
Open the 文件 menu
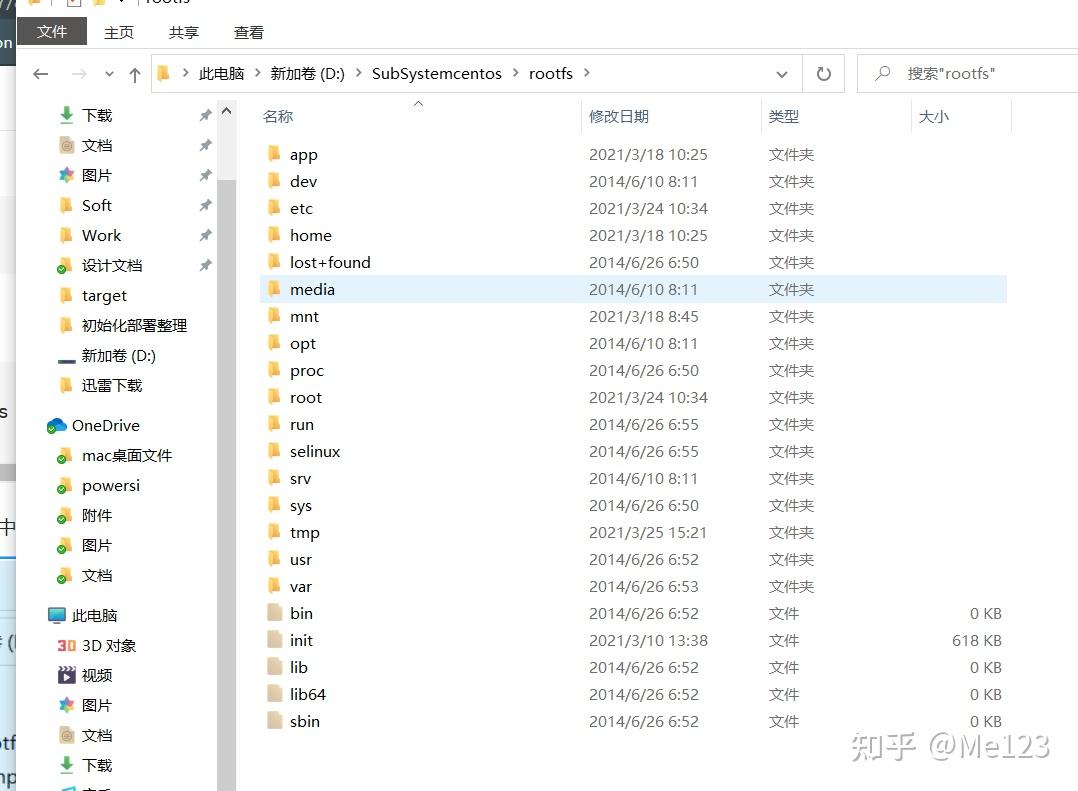52,32
